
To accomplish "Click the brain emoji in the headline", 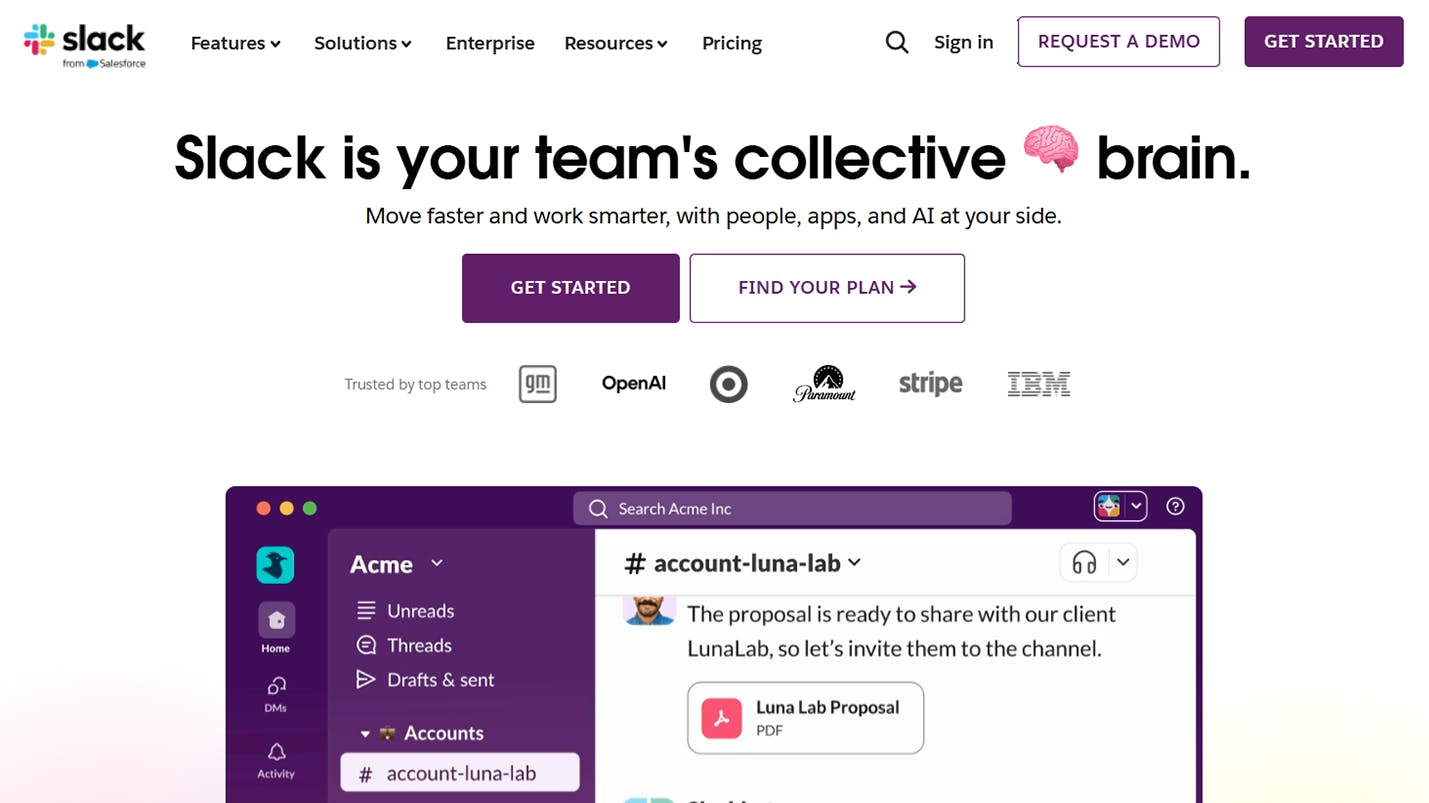I will point(1051,151).
